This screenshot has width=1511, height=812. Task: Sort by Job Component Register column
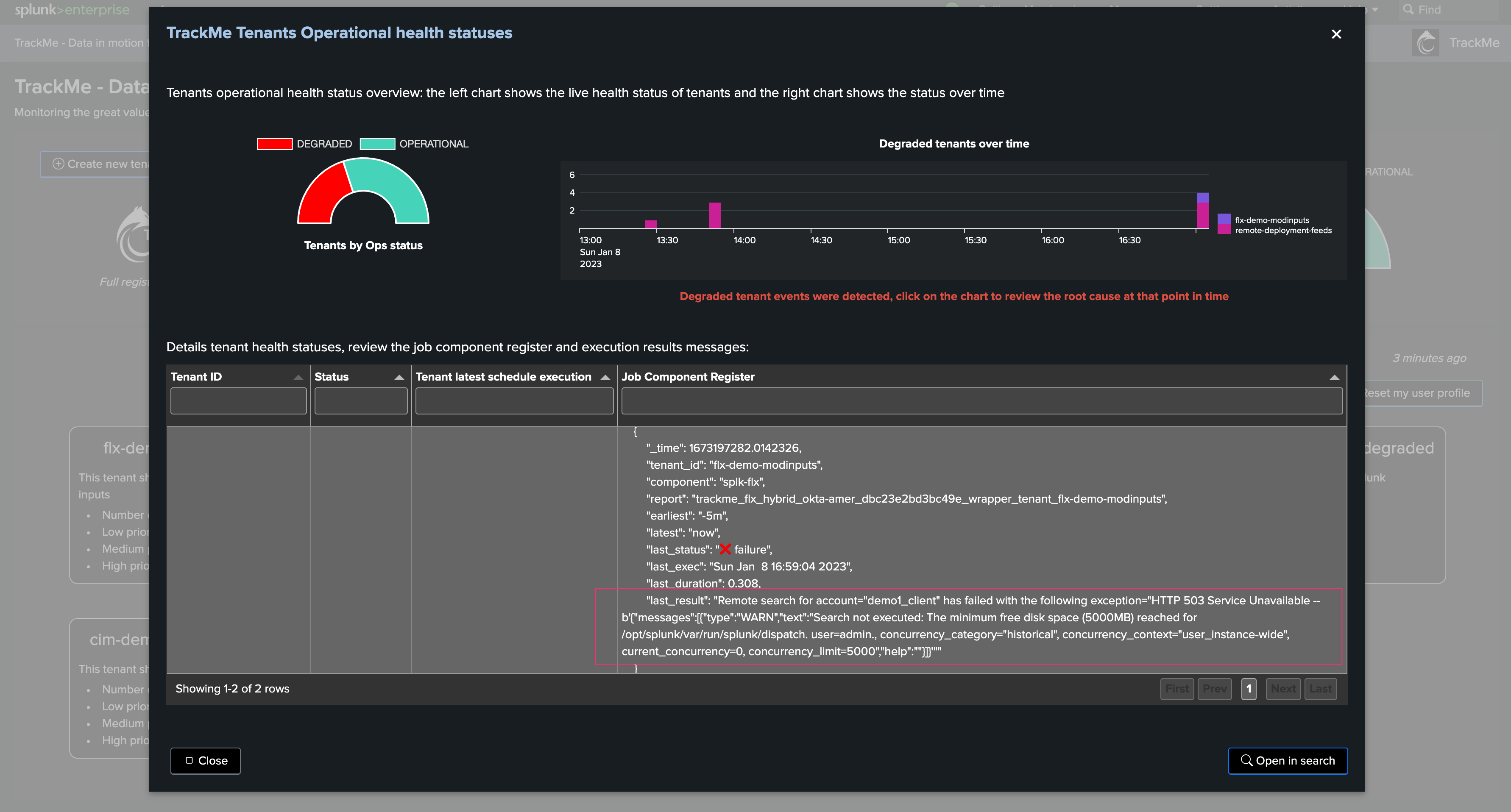tap(1334, 377)
